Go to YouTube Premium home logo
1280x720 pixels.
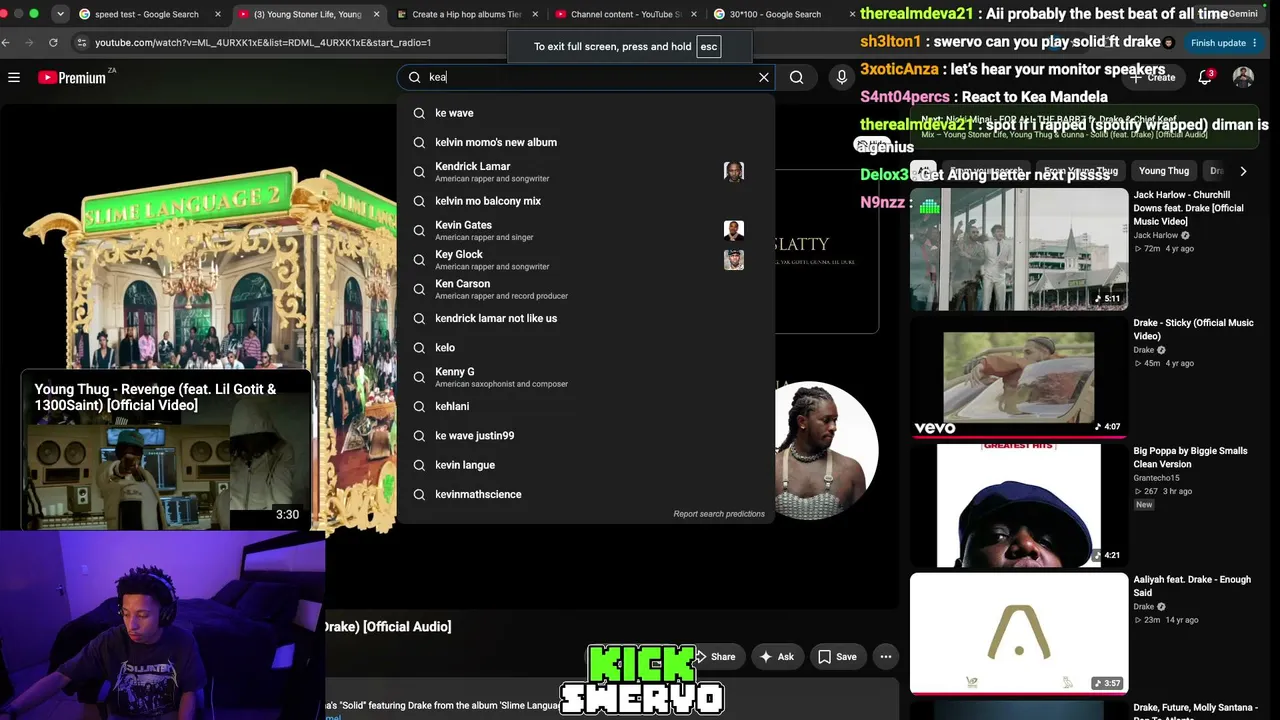click(x=72, y=77)
